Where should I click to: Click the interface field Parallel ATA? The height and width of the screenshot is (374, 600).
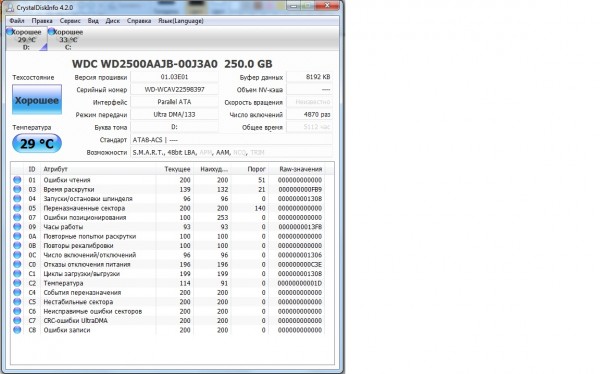click(174, 102)
